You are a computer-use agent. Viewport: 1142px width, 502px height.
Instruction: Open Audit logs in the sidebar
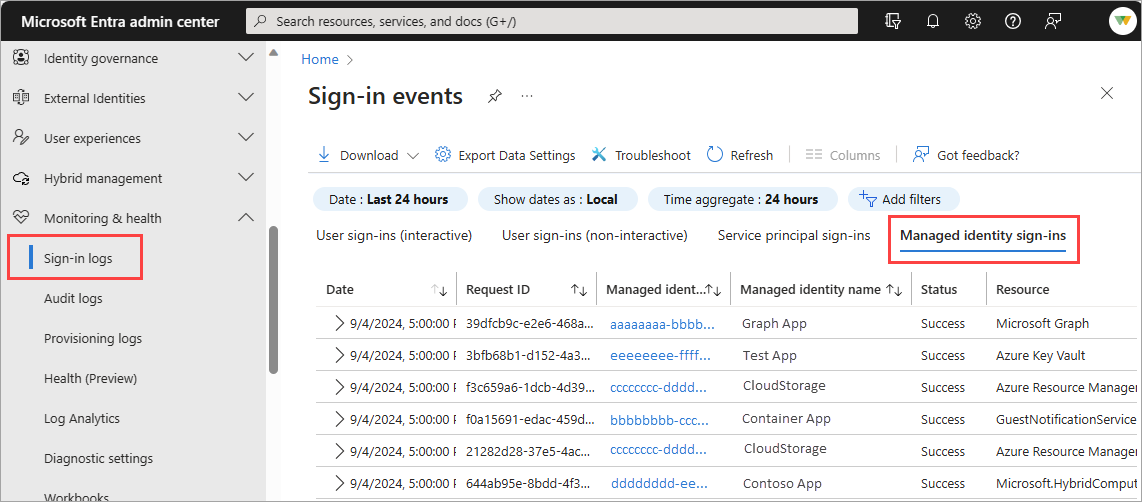click(x=73, y=299)
